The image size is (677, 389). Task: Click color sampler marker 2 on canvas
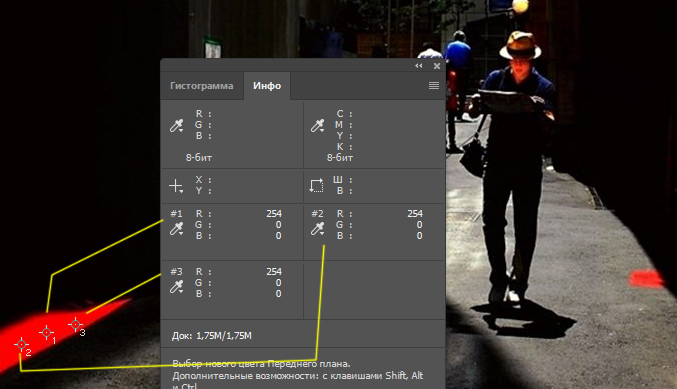click(21, 345)
